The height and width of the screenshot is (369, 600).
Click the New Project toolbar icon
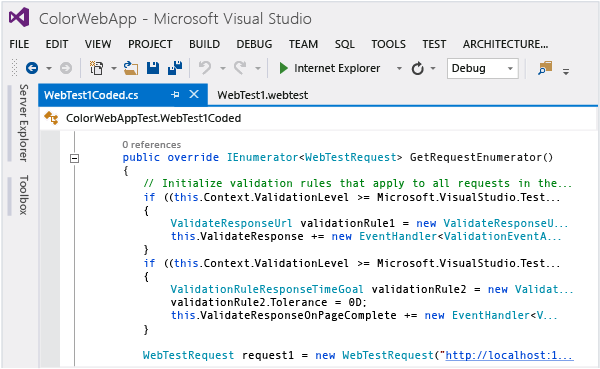tap(96, 68)
